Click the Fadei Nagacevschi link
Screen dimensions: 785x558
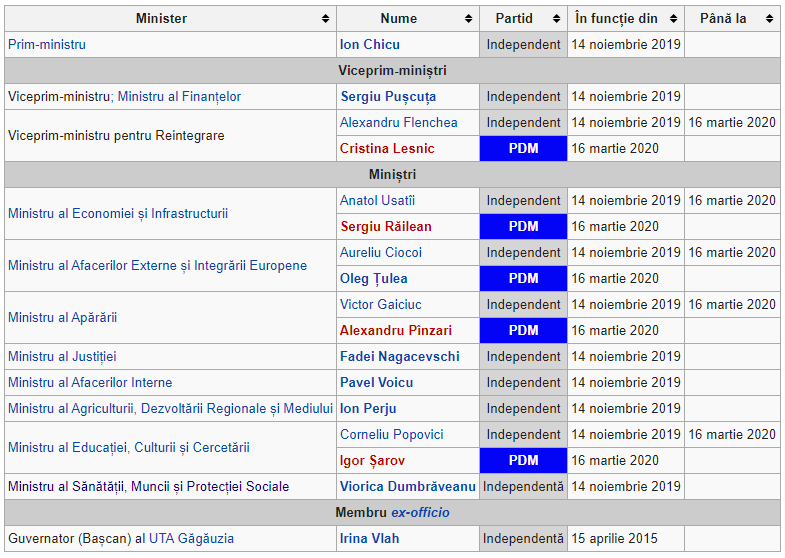click(400, 357)
